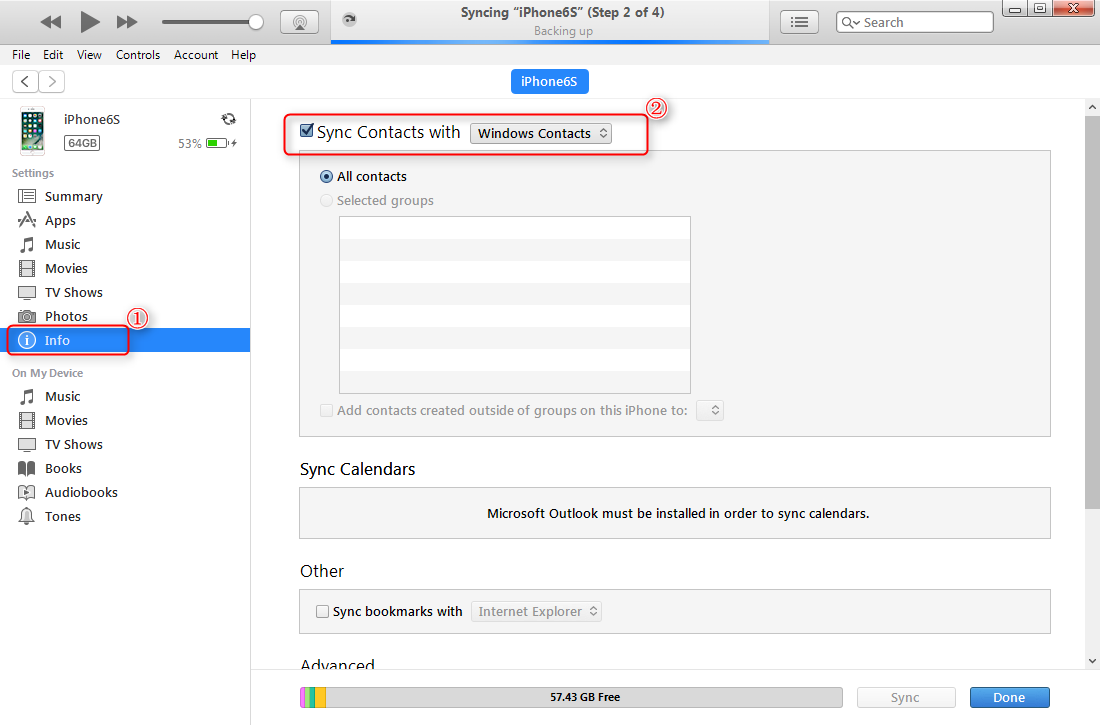This screenshot has width=1100, height=725.
Task: Open the Controls menu
Action: click(138, 55)
